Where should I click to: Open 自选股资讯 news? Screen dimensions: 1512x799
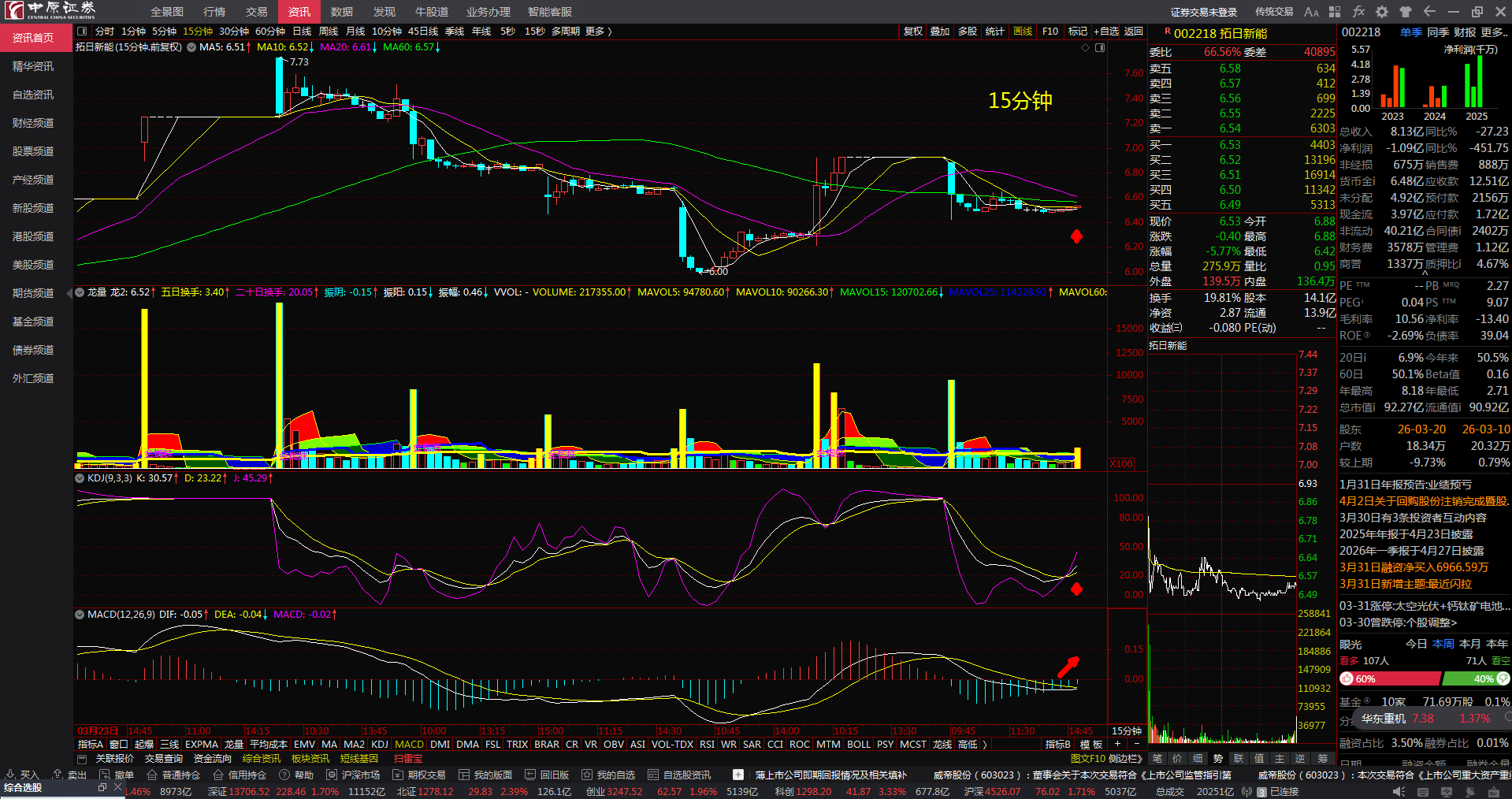[679, 775]
